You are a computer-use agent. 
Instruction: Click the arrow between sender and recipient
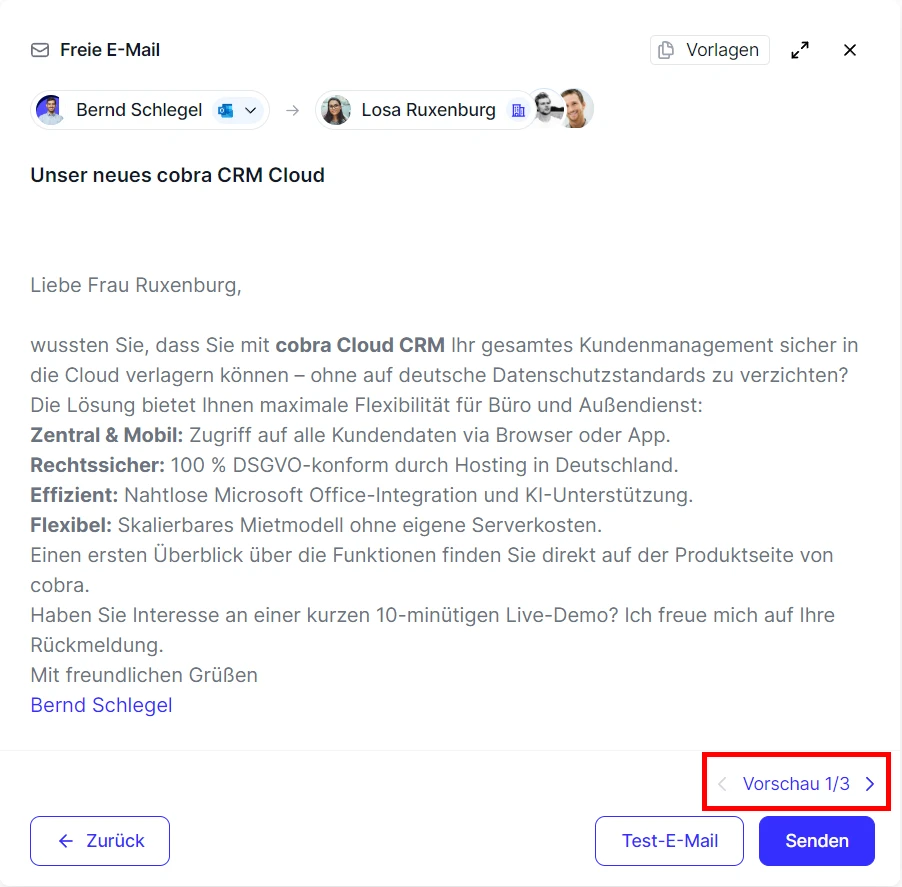click(x=291, y=110)
